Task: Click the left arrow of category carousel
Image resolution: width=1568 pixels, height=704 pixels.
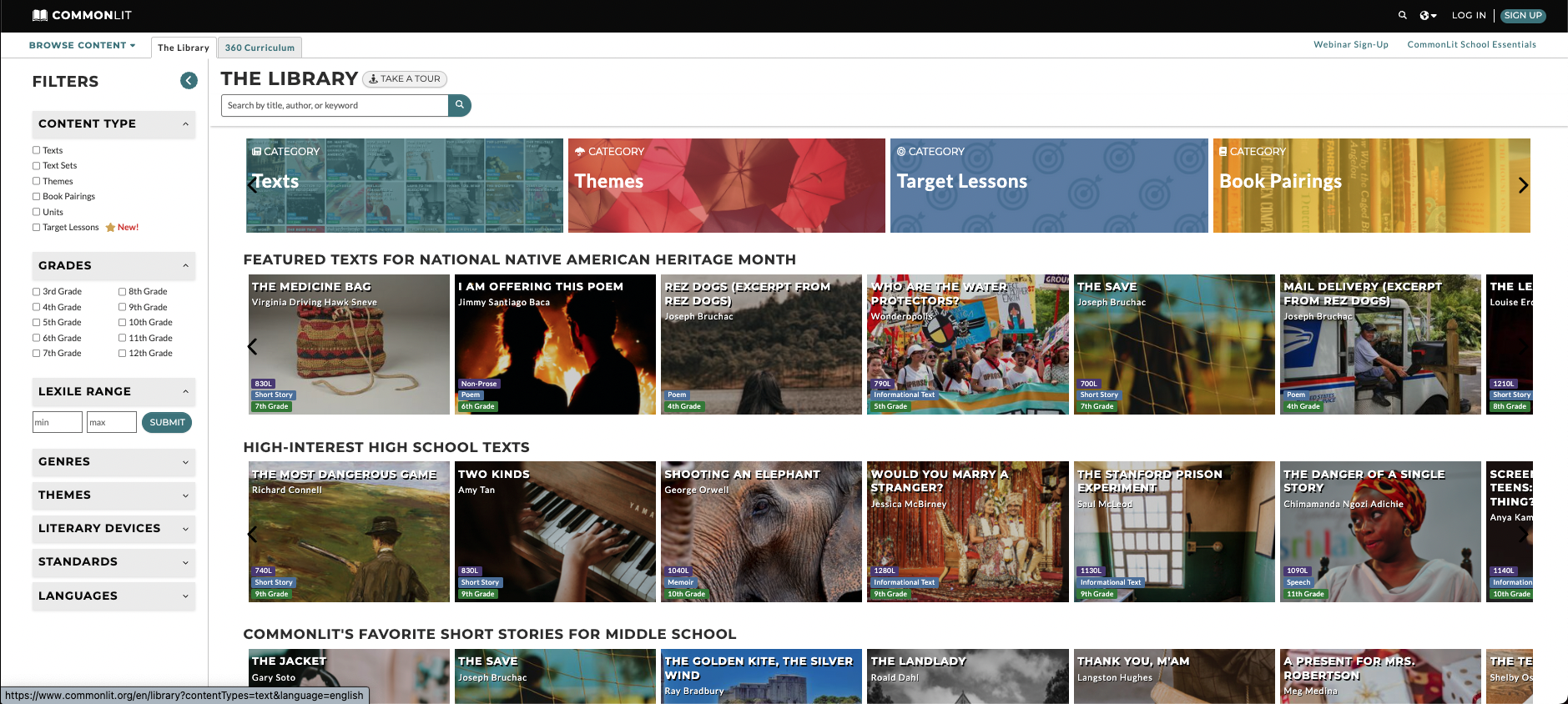Action: (x=252, y=185)
